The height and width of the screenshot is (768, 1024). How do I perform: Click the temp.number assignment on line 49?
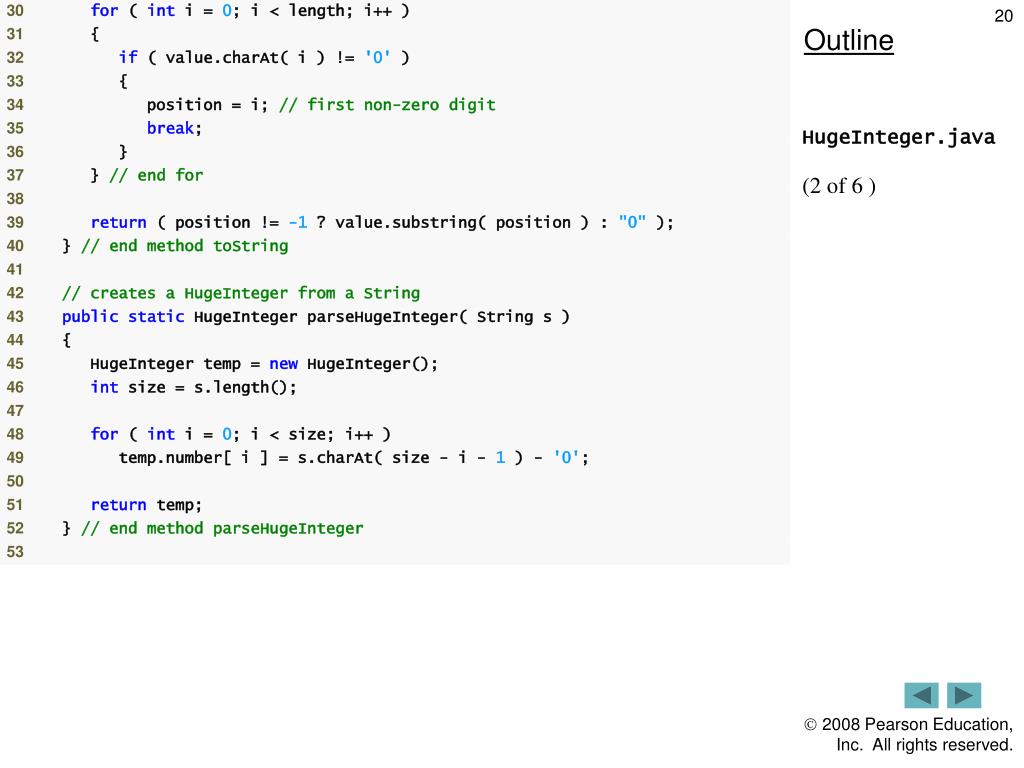(354, 458)
